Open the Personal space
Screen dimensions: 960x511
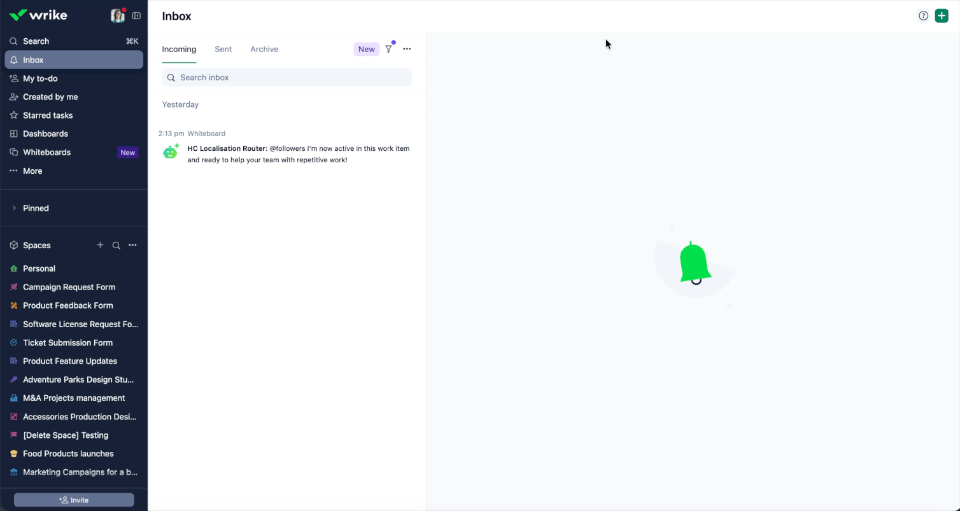pos(73,269)
